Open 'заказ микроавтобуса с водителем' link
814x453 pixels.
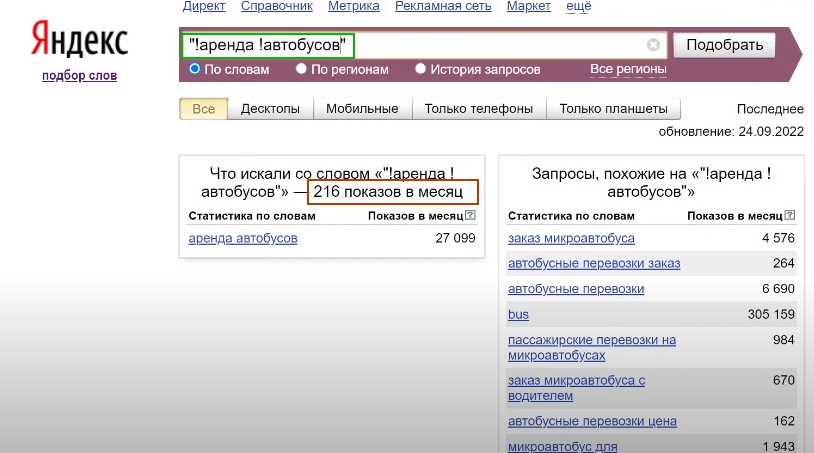576,388
